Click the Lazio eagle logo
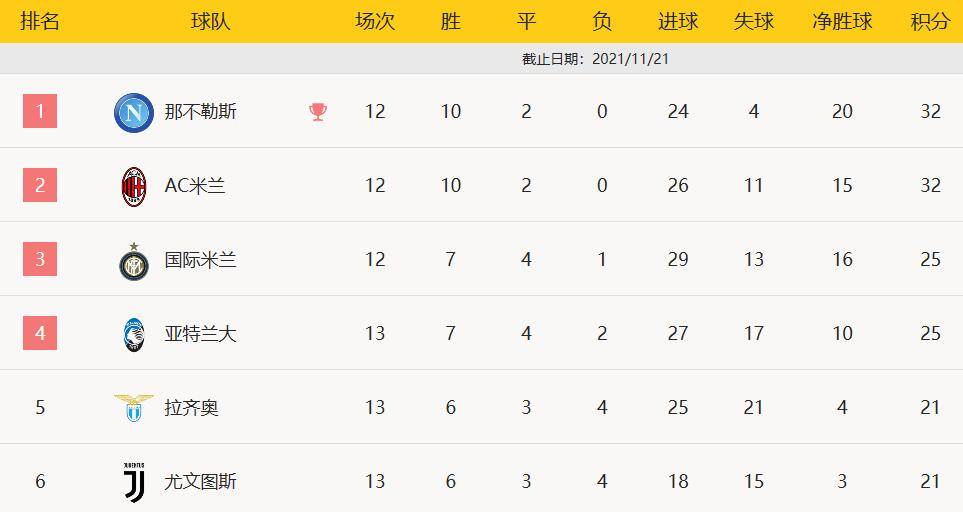Image resolution: width=963 pixels, height=512 pixels. pos(133,407)
